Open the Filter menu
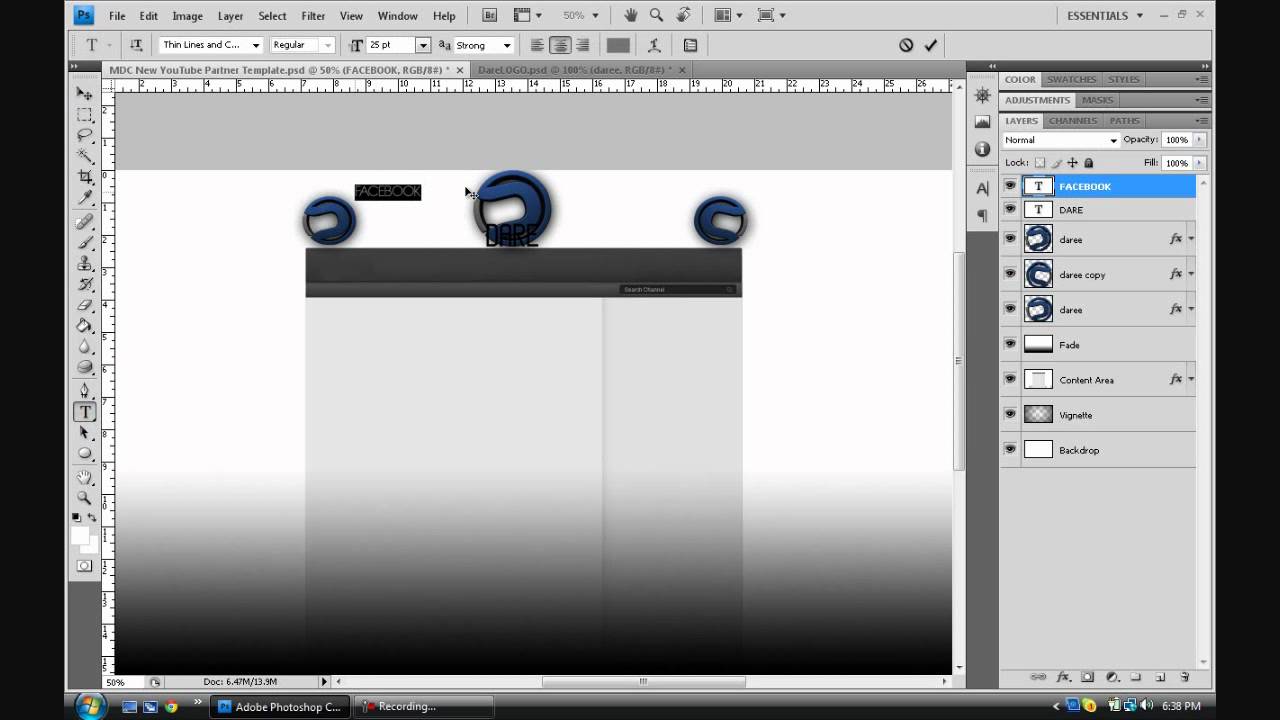This screenshot has height=720, width=1280. 313,16
